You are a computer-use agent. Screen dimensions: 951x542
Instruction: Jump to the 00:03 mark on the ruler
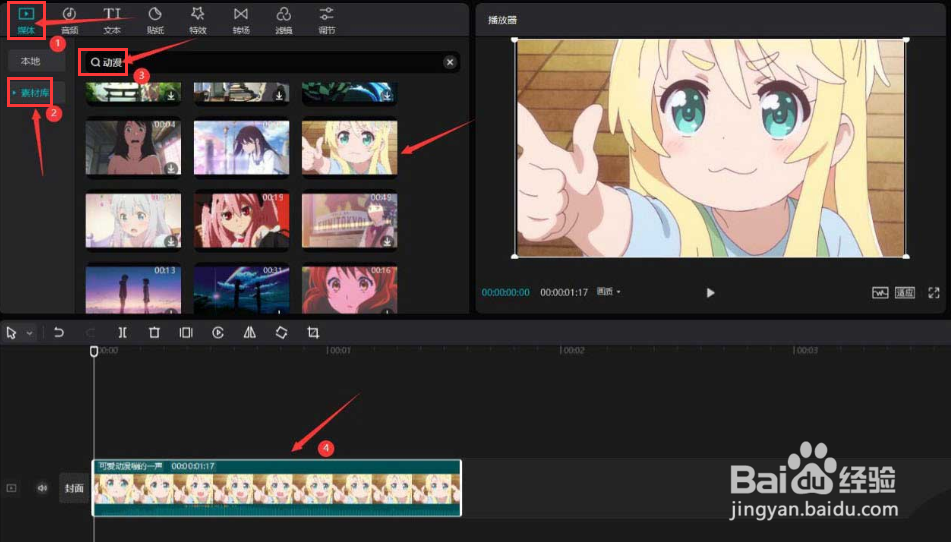[806, 350]
